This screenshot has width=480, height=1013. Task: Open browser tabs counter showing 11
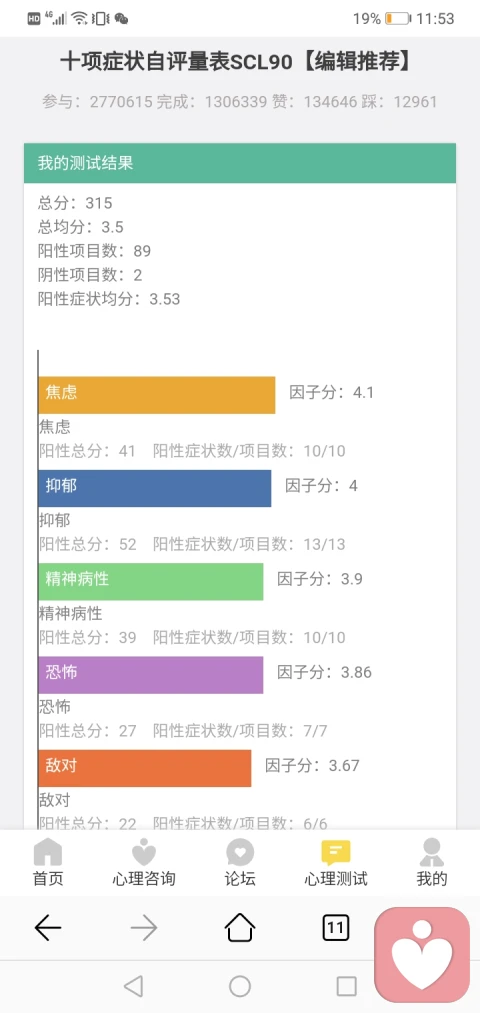(x=335, y=928)
